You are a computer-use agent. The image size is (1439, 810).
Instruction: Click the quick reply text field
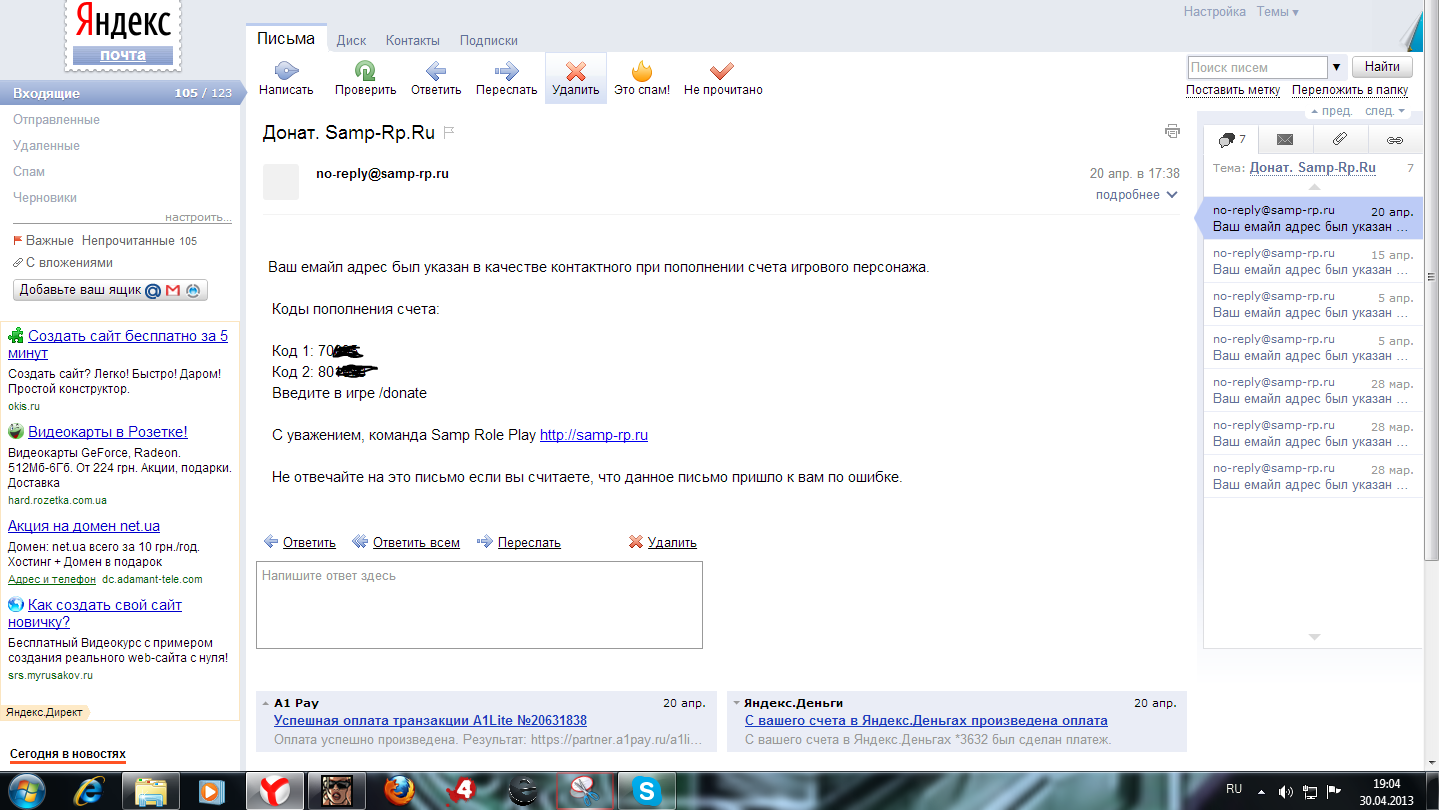[479, 604]
